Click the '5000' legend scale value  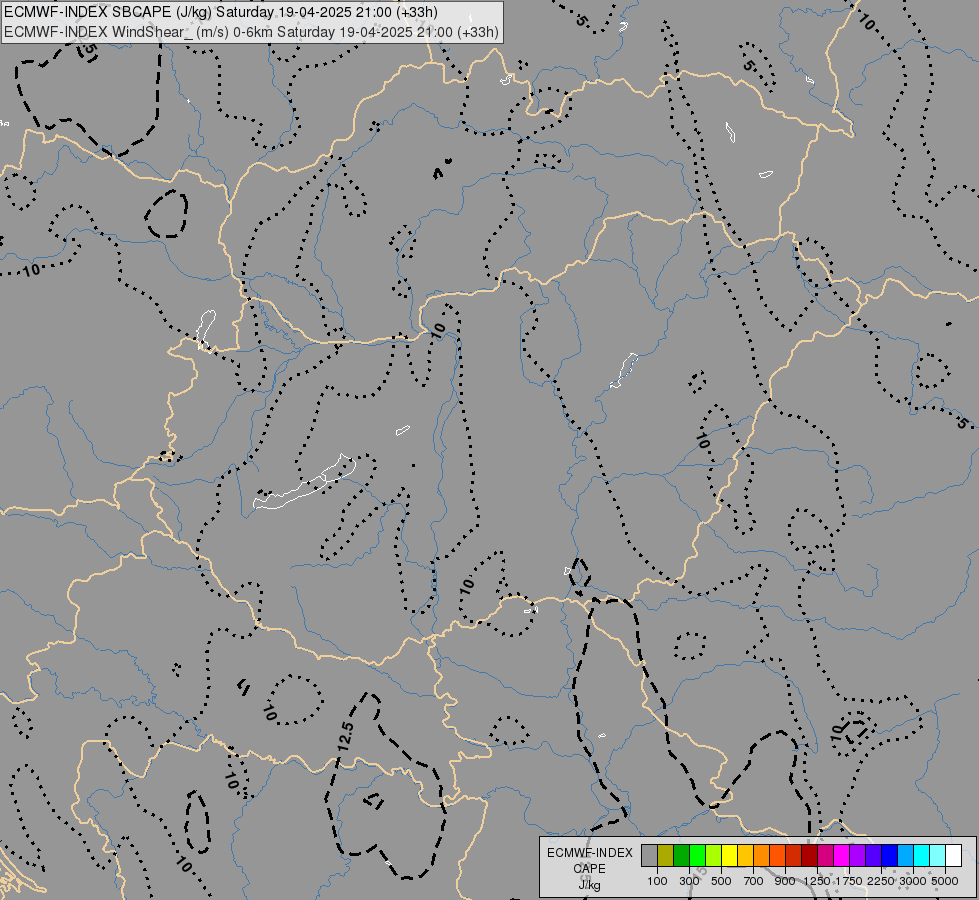(x=945, y=881)
